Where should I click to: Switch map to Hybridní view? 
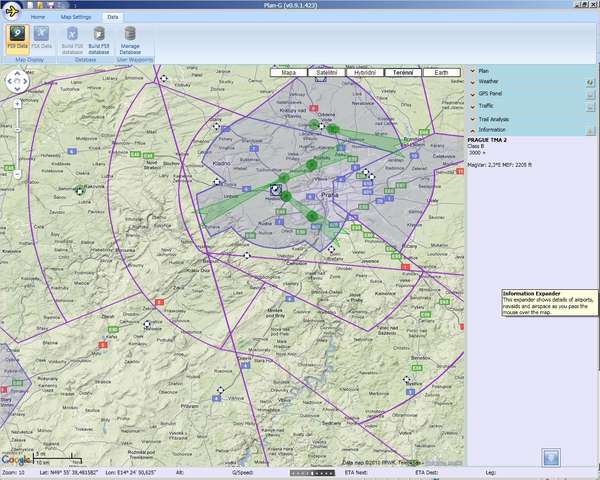(x=365, y=73)
